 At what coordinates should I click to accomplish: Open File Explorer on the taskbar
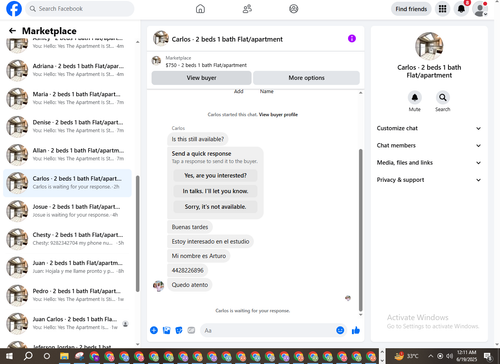[x=64, y=356]
